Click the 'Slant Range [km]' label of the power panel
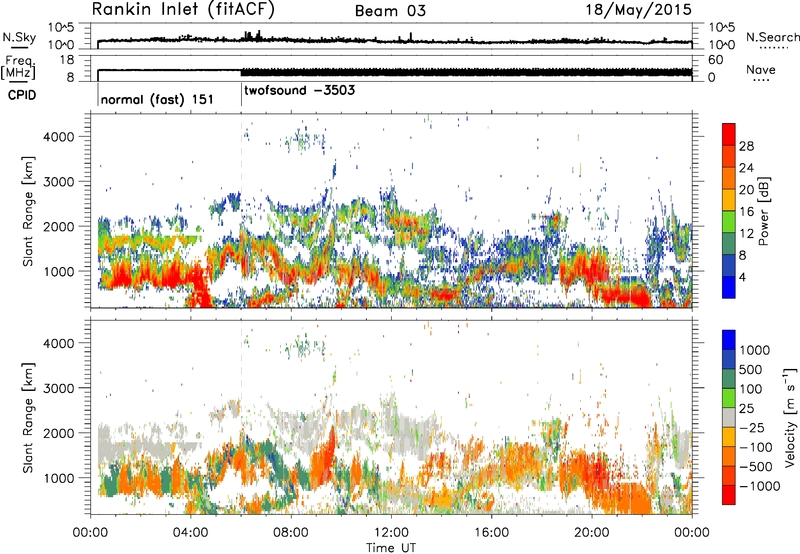The width and height of the screenshot is (800, 554). pyautogui.click(x=28, y=211)
